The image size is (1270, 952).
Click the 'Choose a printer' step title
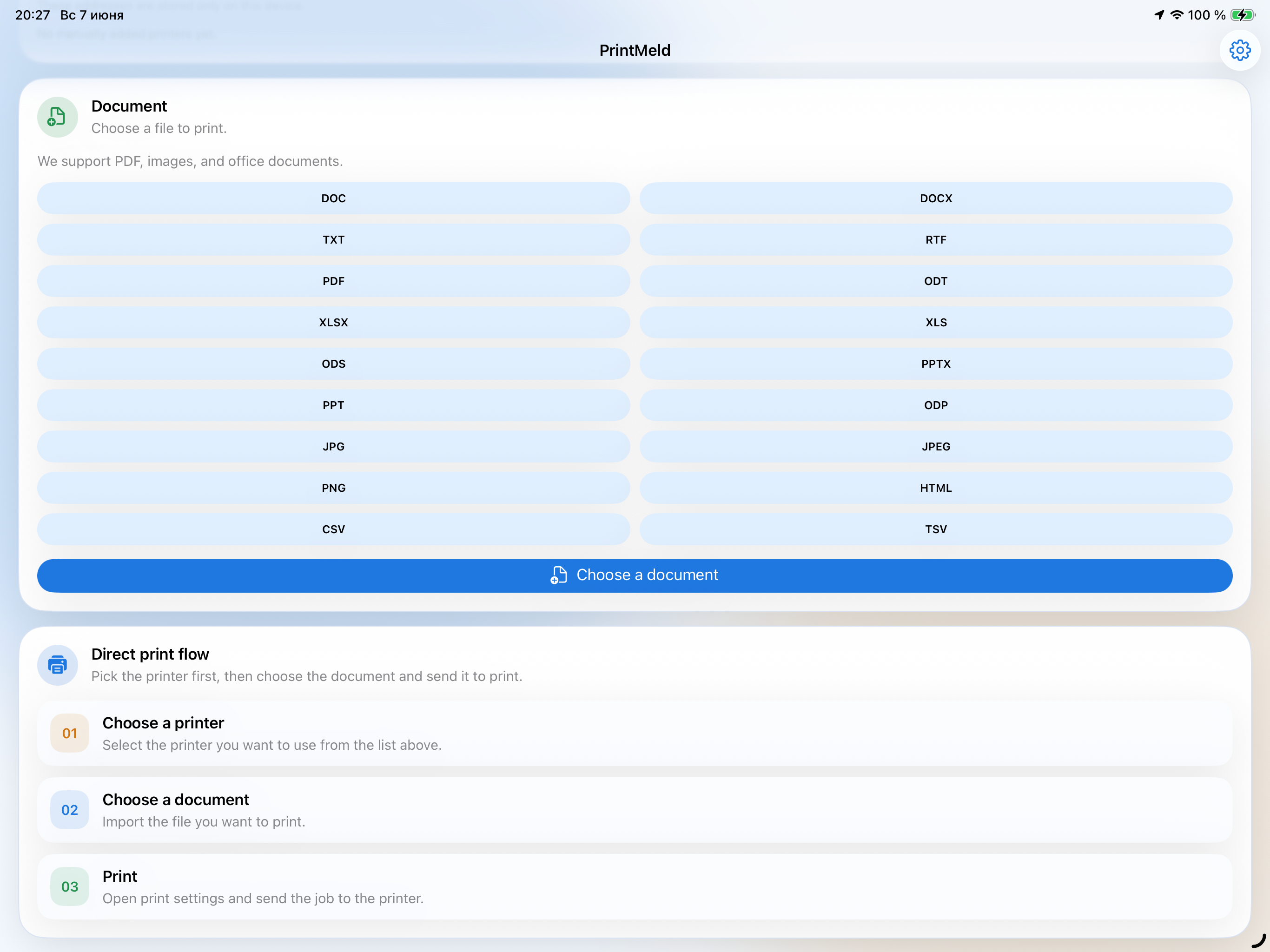tap(163, 723)
